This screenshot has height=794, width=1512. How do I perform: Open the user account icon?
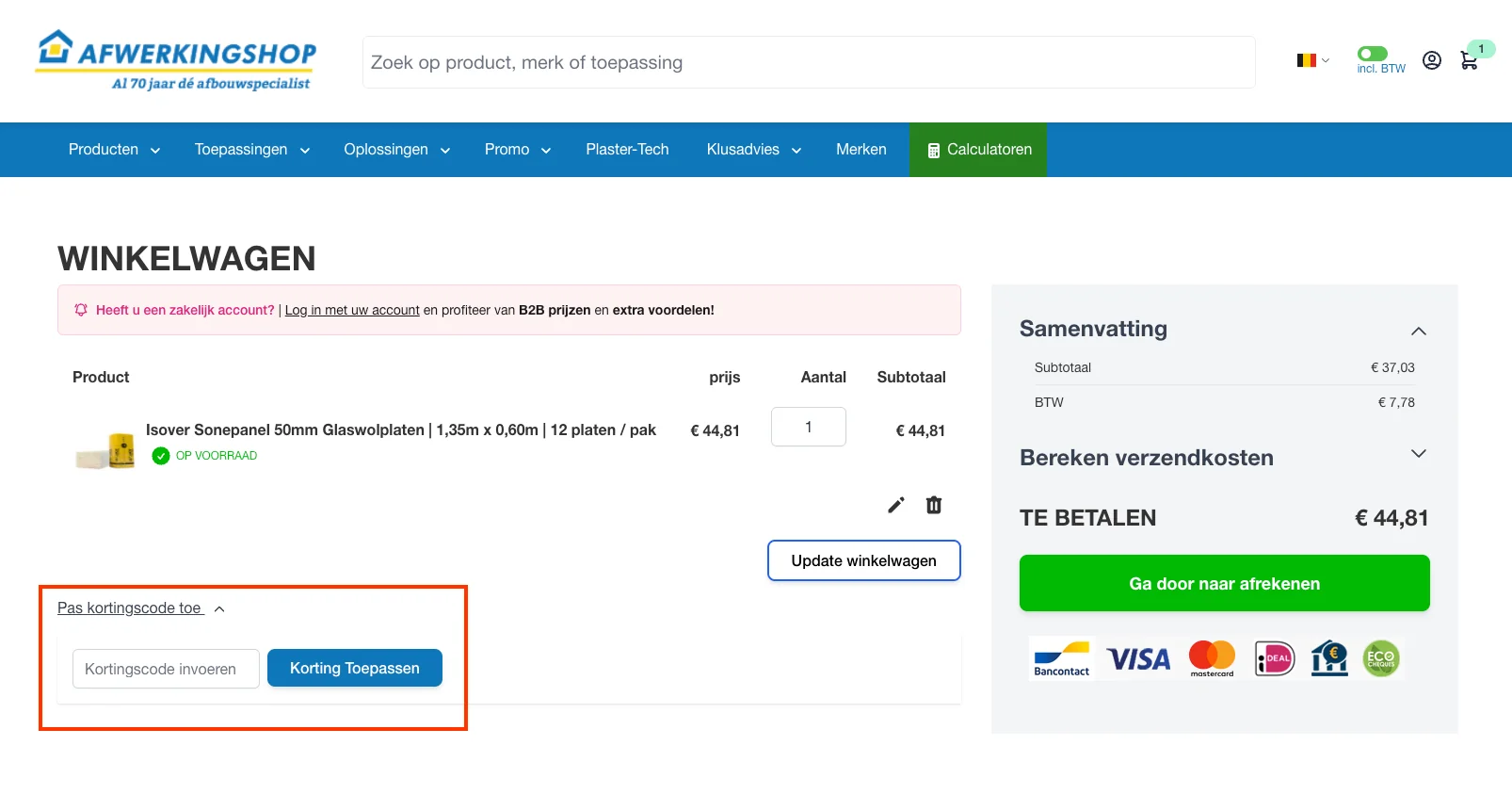[1431, 60]
